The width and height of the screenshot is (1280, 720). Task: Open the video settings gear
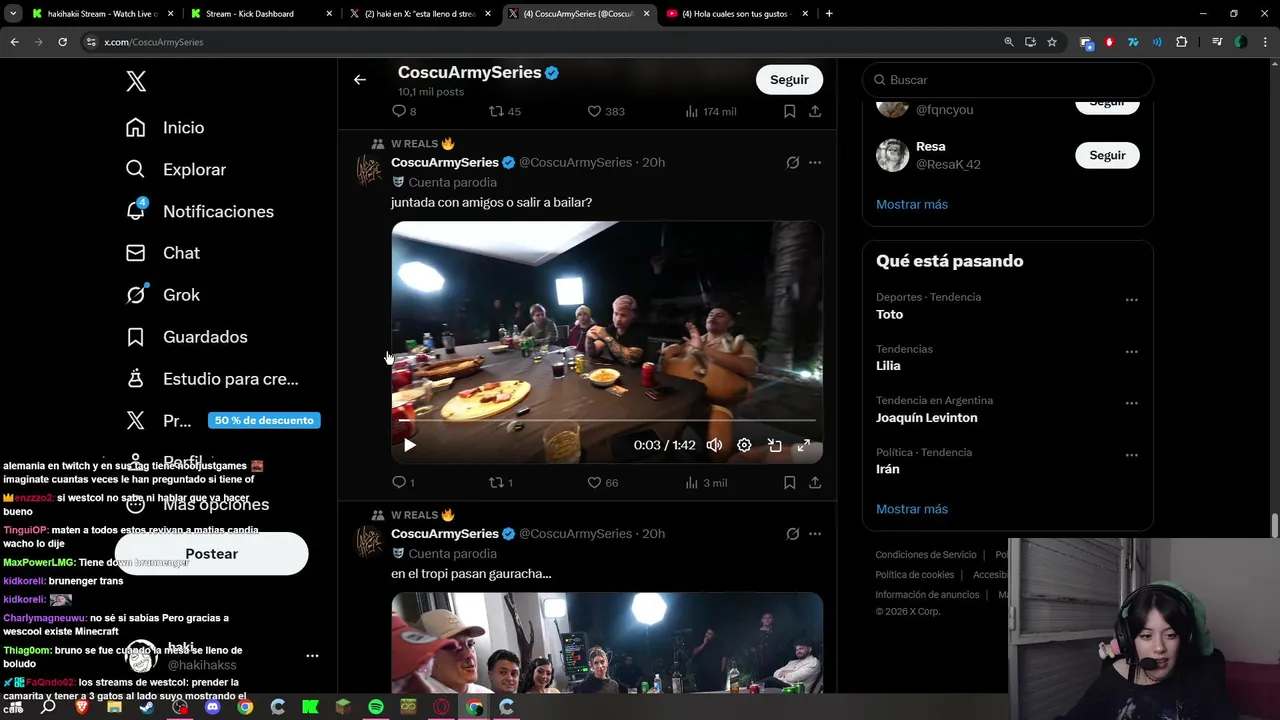(744, 445)
